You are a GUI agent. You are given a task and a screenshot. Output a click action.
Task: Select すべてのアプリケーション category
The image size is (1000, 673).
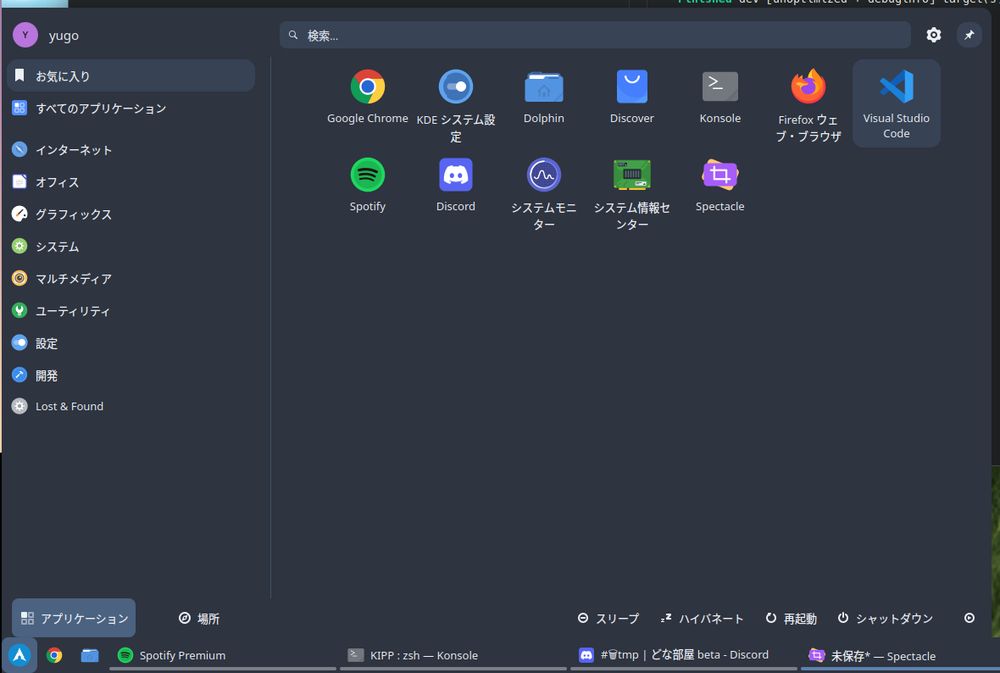tap(131, 108)
